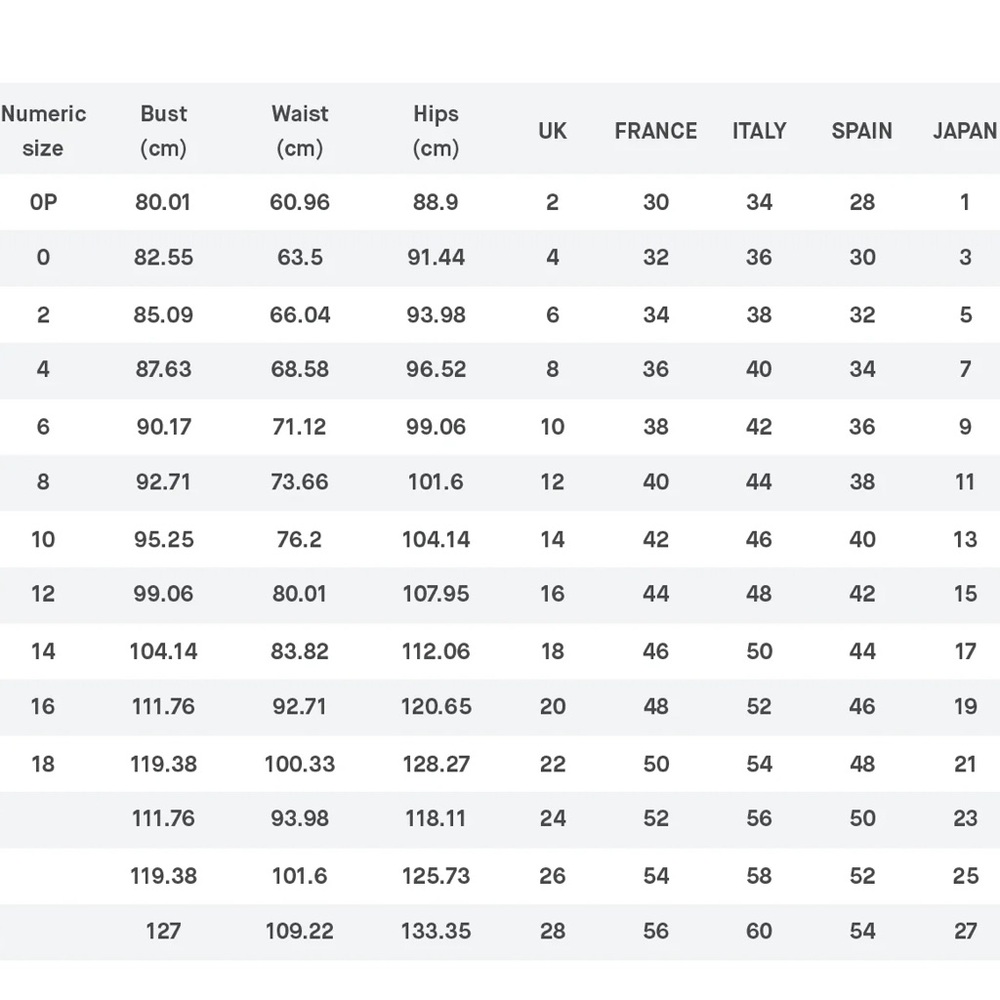Viewport: 1000px width, 1000px height.
Task: Select the FRANCE column header
Action: coord(656,131)
